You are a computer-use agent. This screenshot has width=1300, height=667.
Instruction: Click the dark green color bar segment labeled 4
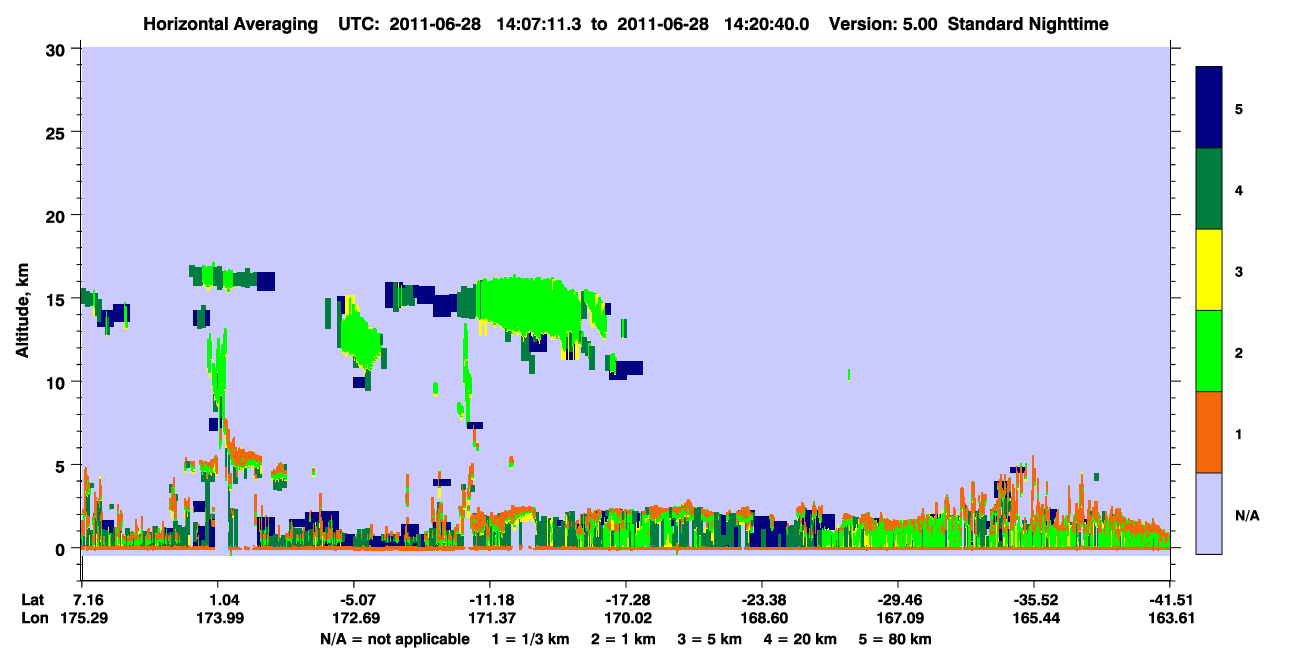point(1209,189)
